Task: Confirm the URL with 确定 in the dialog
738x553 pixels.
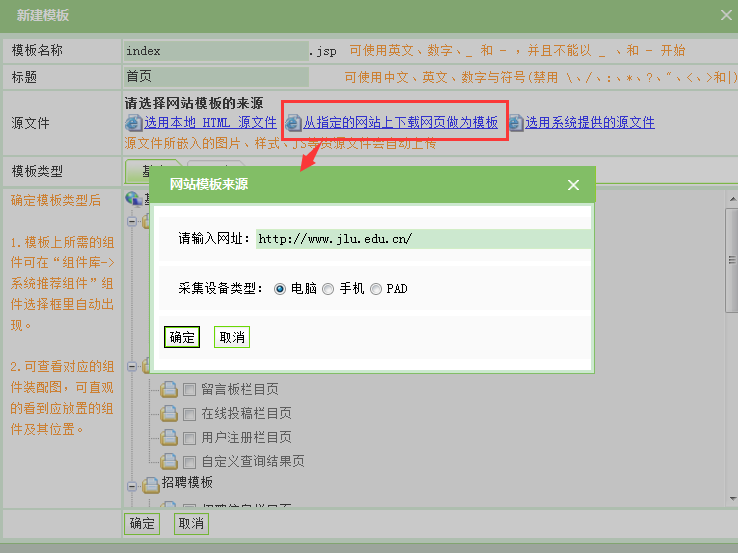Action: pyautogui.click(x=182, y=337)
